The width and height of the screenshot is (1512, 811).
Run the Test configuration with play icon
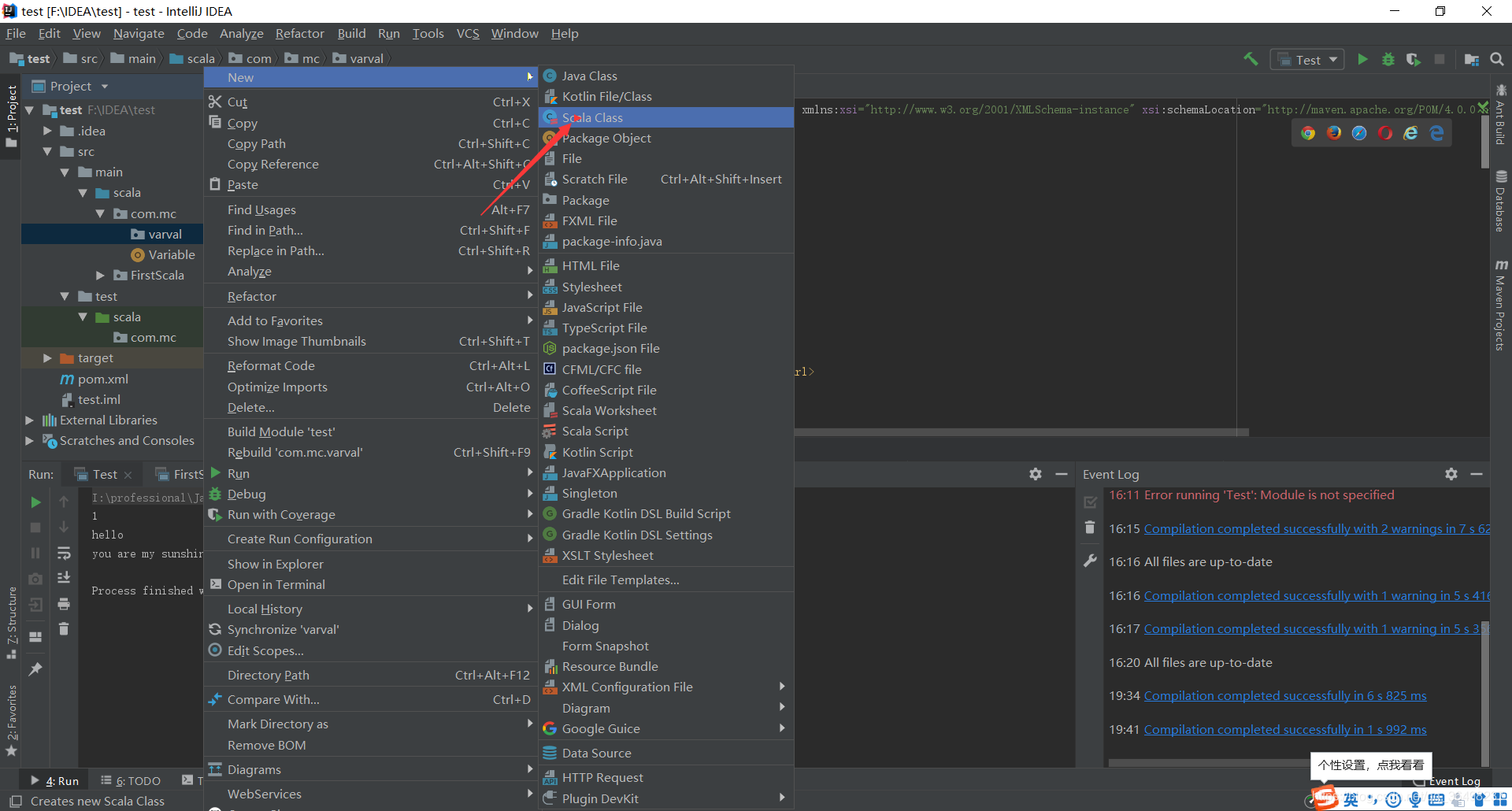pyautogui.click(x=1362, y=59)
